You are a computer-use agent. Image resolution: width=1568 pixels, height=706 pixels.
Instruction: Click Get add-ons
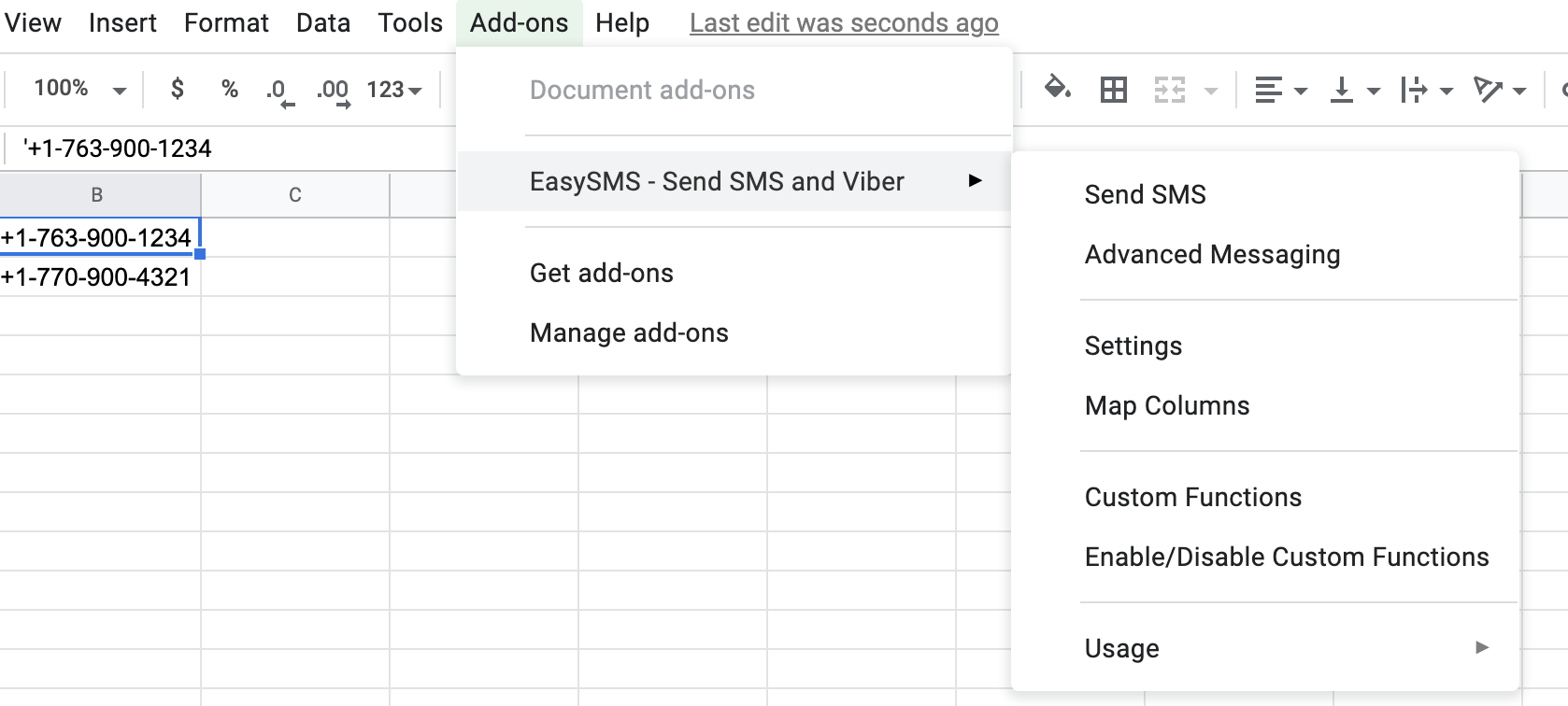tap(601, 273)
